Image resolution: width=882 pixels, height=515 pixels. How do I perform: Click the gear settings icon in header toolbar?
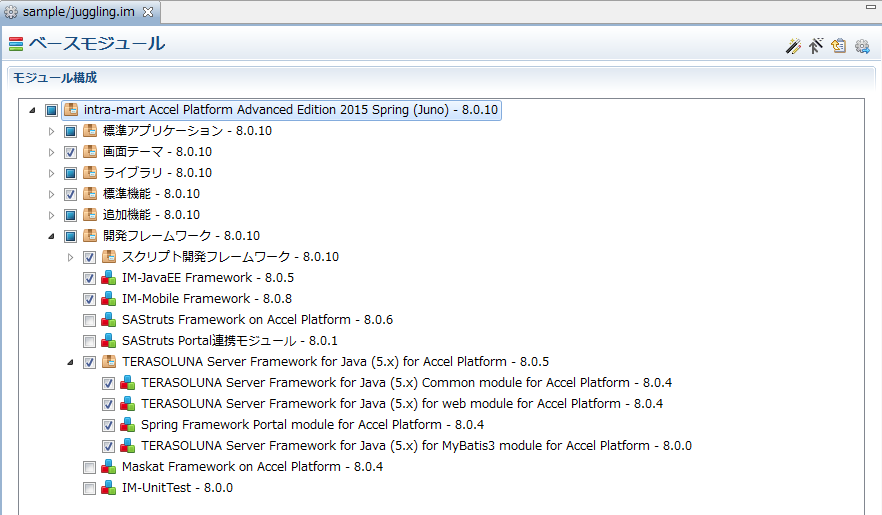point(862,46)
